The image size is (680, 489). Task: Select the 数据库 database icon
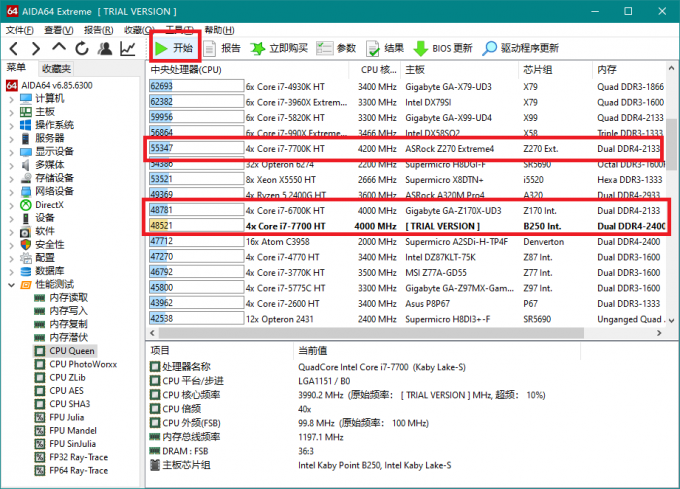(26, 271)
